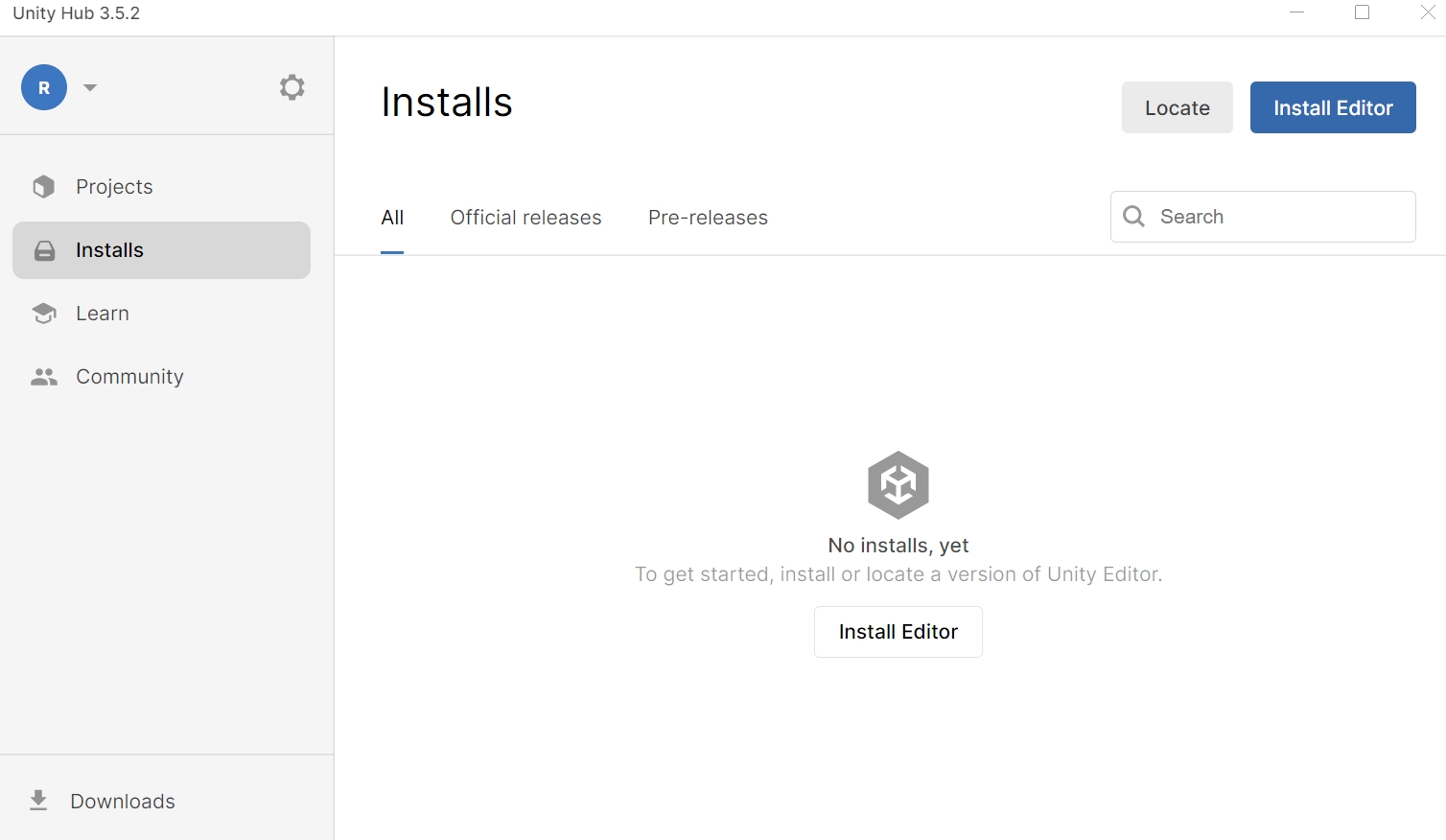Open Projects in the sidebar

click(161, 187)
